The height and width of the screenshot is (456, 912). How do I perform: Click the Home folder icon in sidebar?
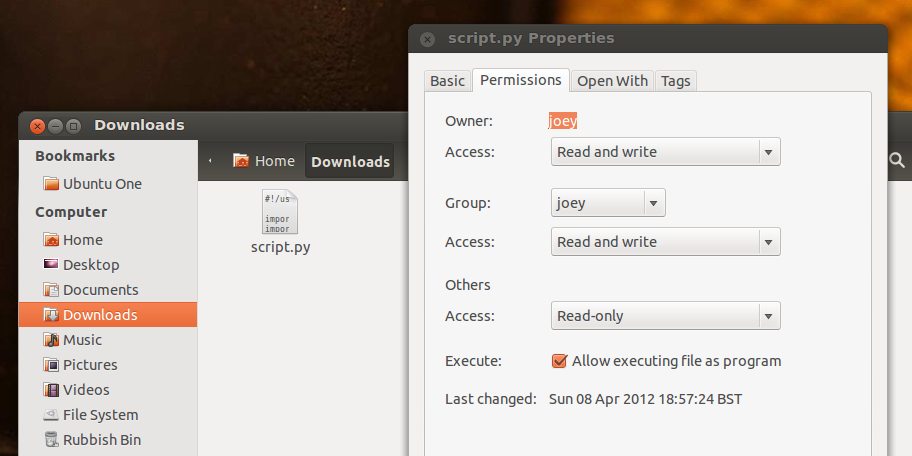pyautogui.click(x=51, y=240)
